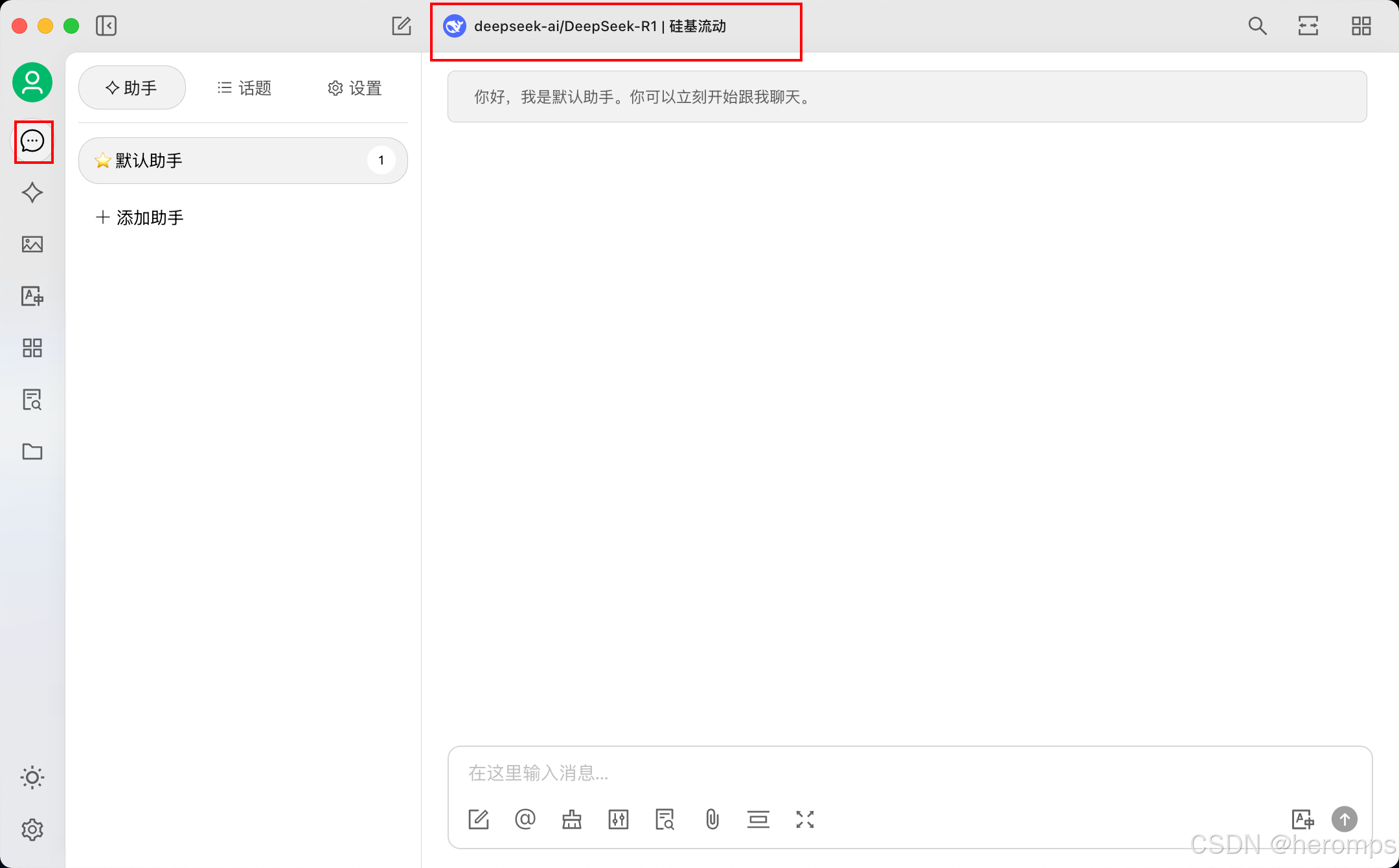Screen dimensions: 1399x868
Task: Click the send message arrow button
Action: (x=1345, y=819)
